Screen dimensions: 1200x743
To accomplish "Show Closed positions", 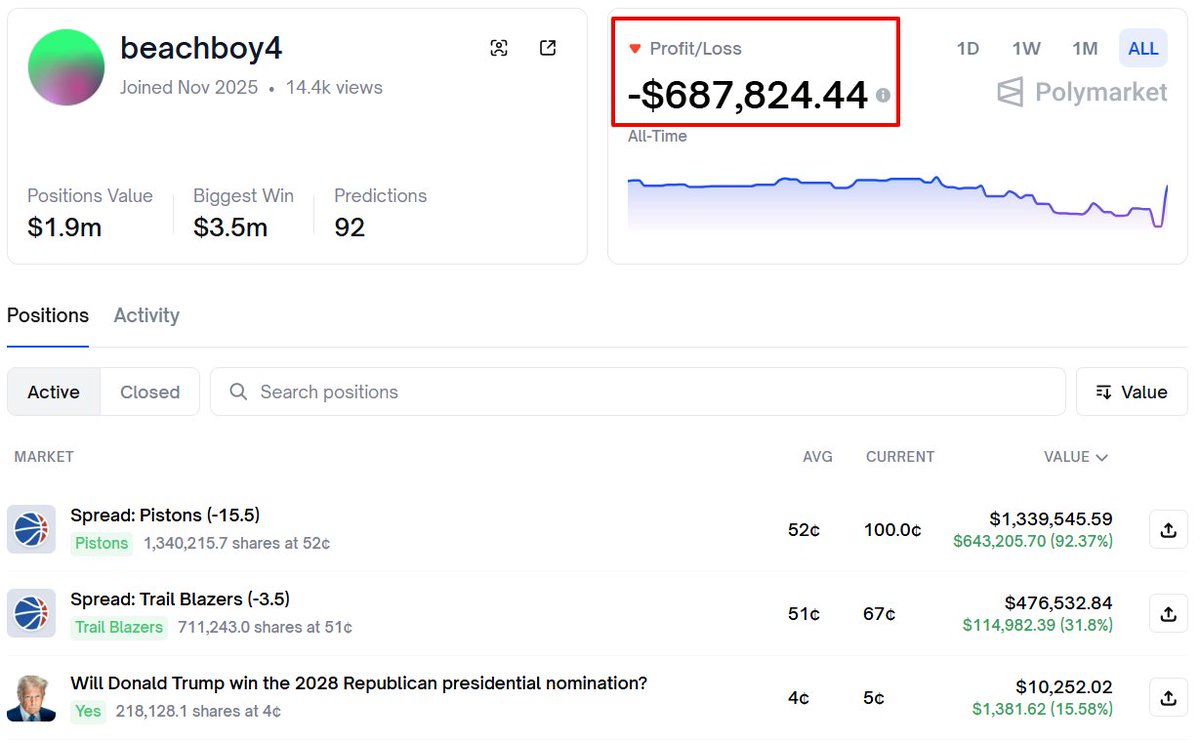I will [x=150, y=392].
